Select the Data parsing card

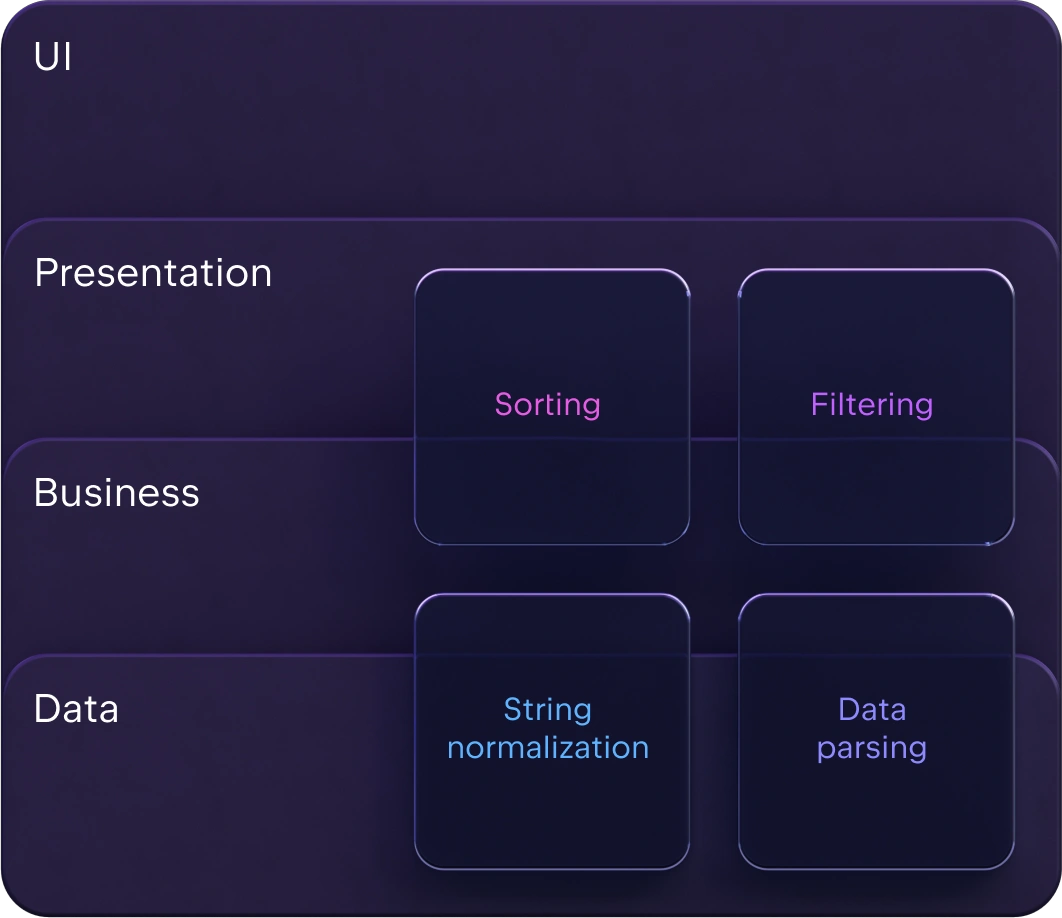876,800
